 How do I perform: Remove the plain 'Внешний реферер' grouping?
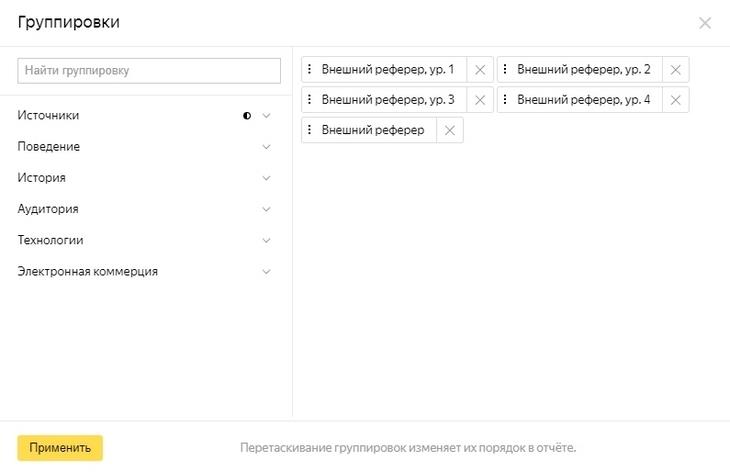(450, 130)
